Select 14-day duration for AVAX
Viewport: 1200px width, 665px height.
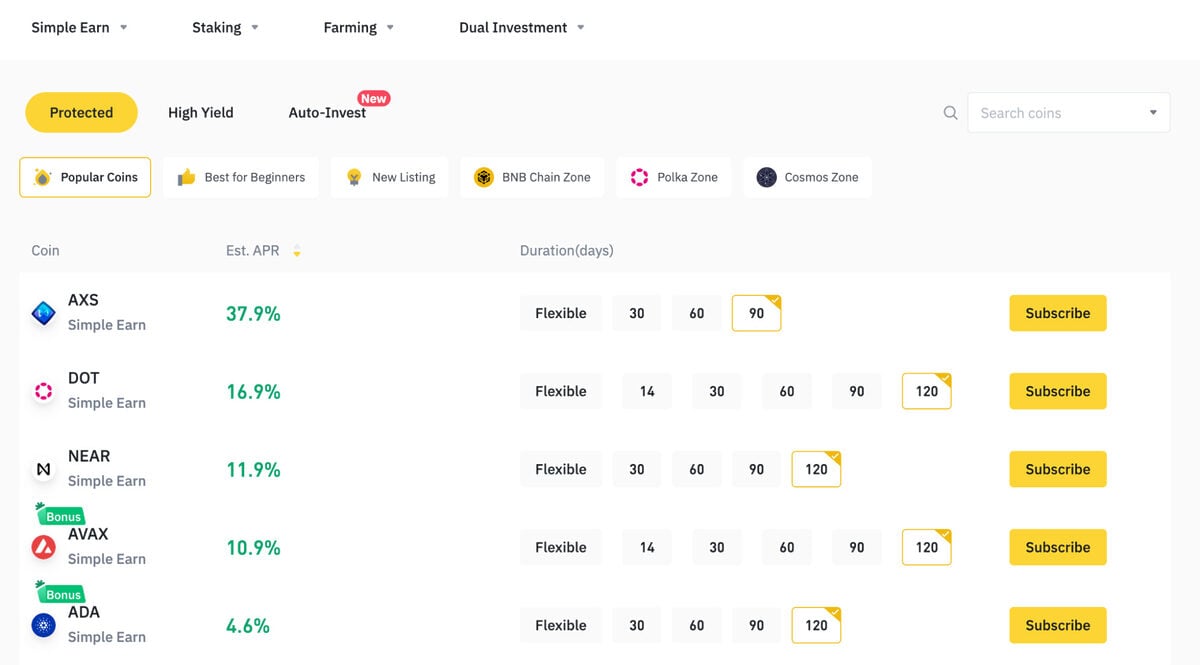(647, 547)
